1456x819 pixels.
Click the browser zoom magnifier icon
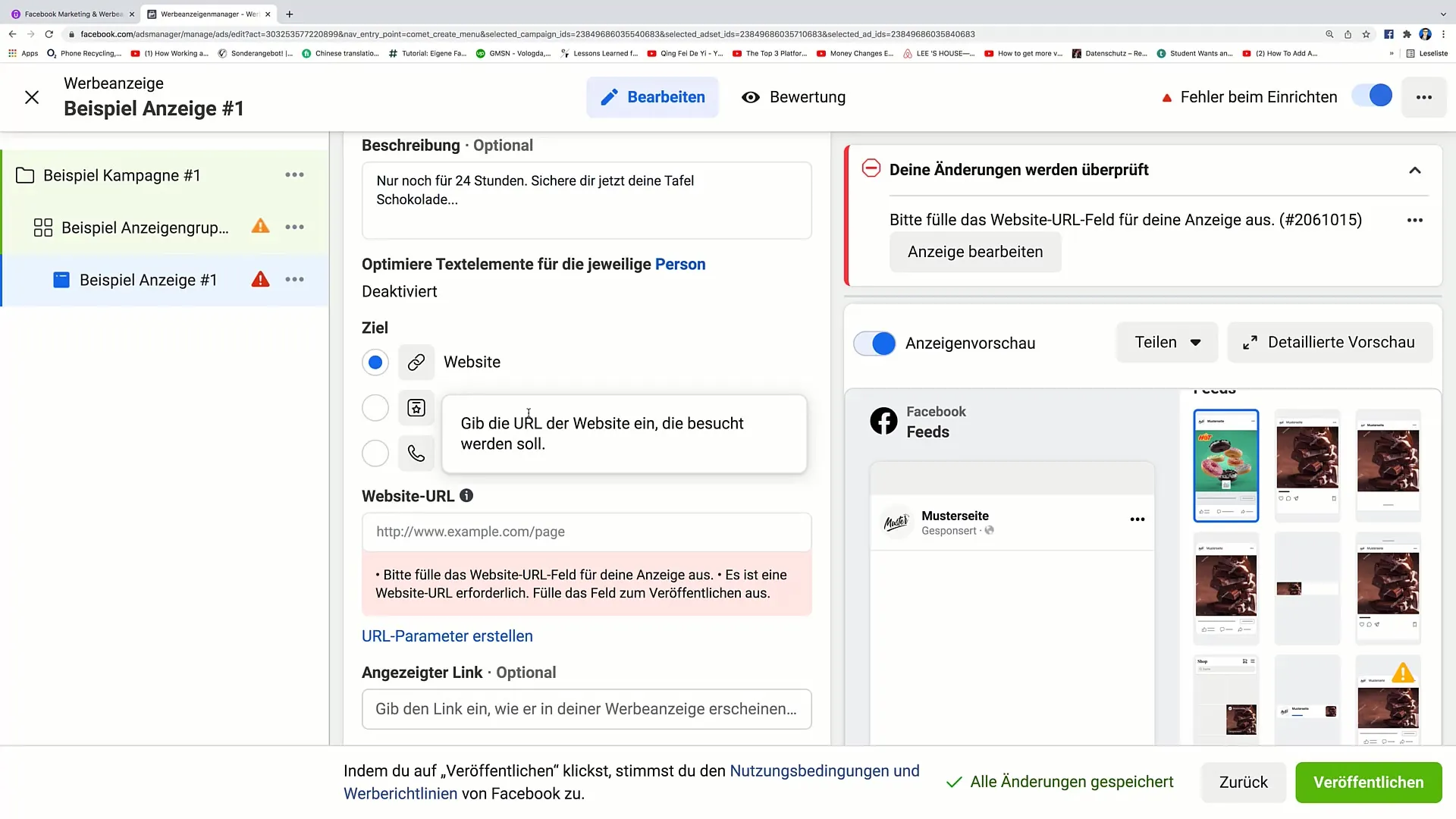click(1329, 34)
